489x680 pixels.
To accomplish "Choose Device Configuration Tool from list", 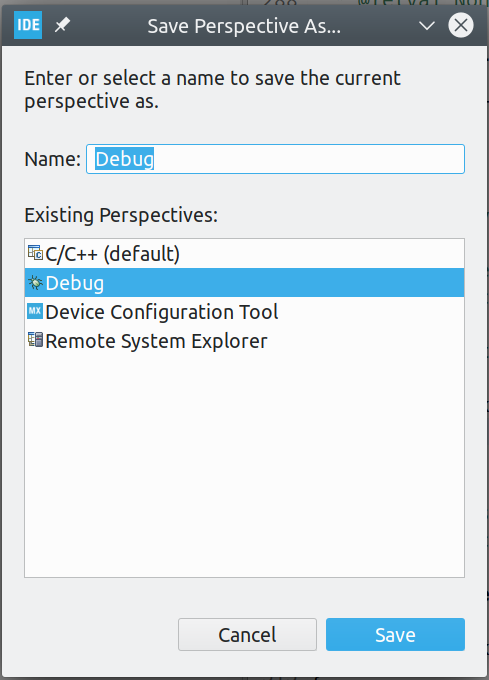I will 244,312.
